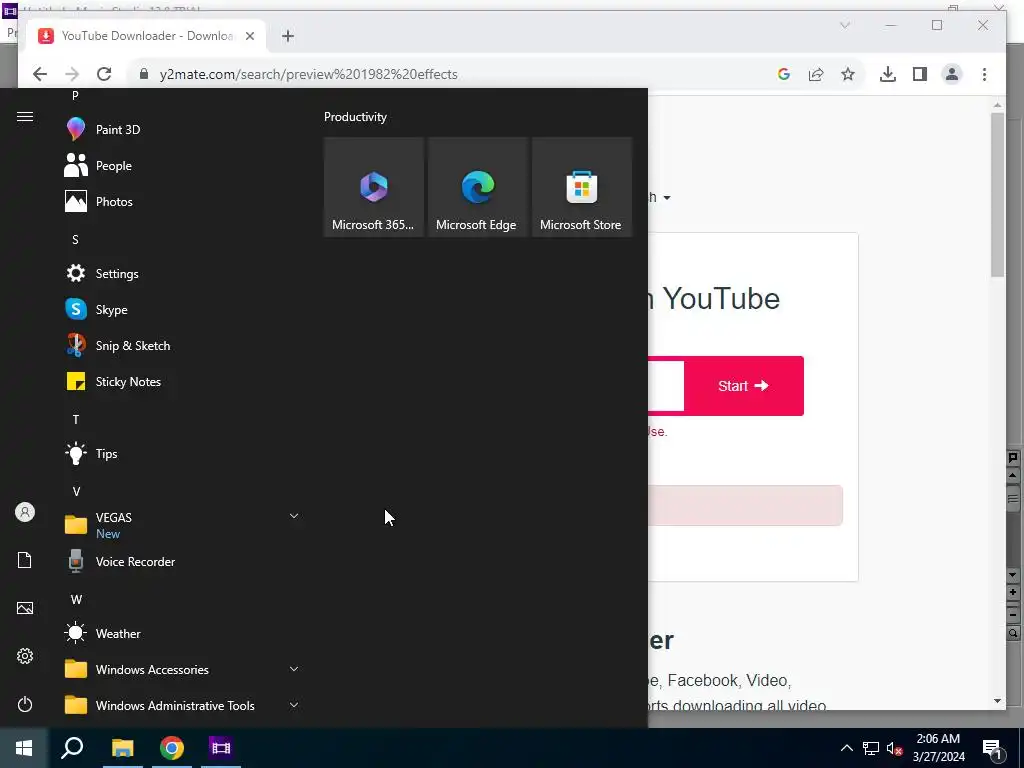
Task: Open Chrome three-dot menu
Action: 984,74
